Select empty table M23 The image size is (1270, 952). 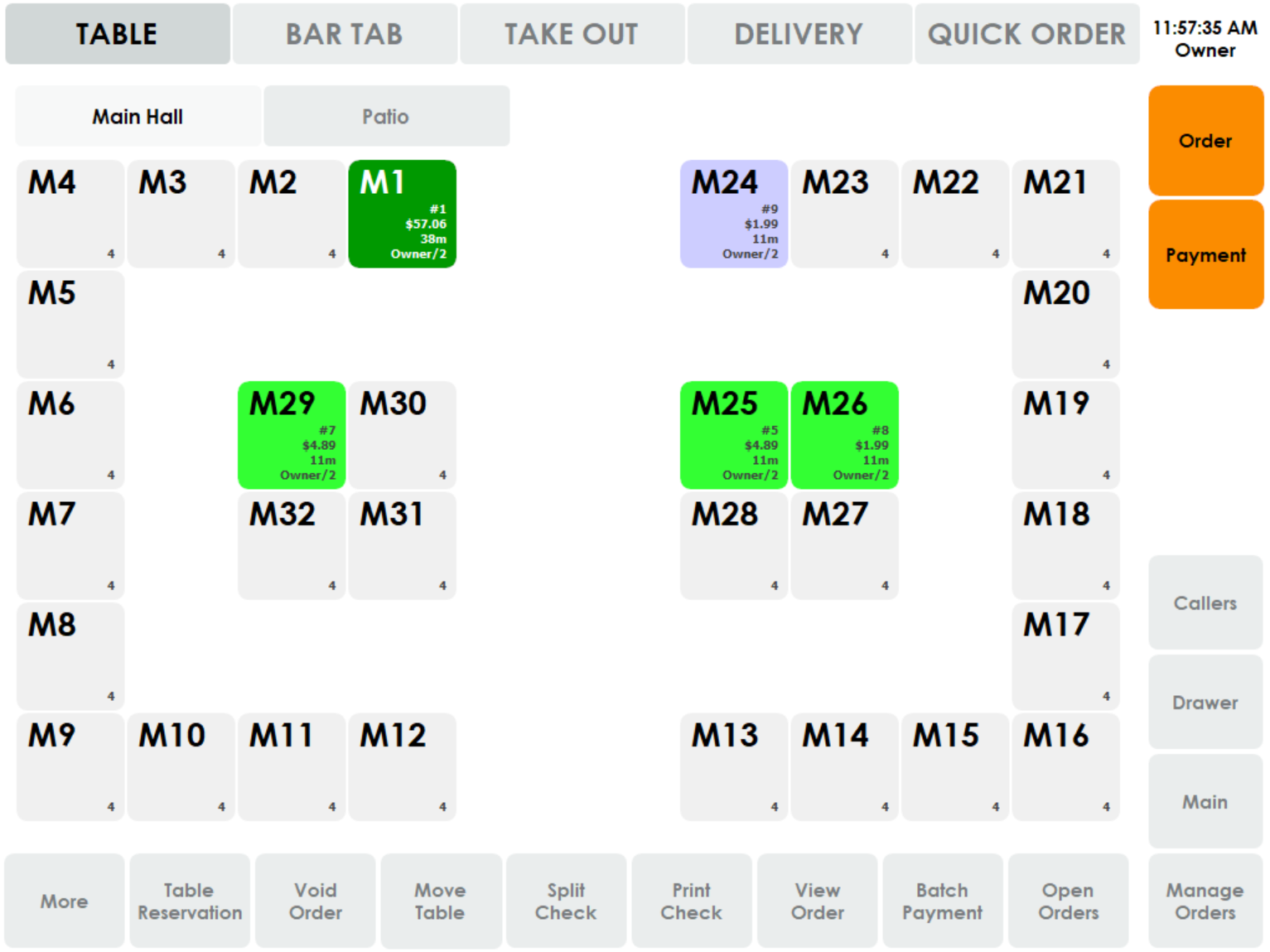point(845,214)
